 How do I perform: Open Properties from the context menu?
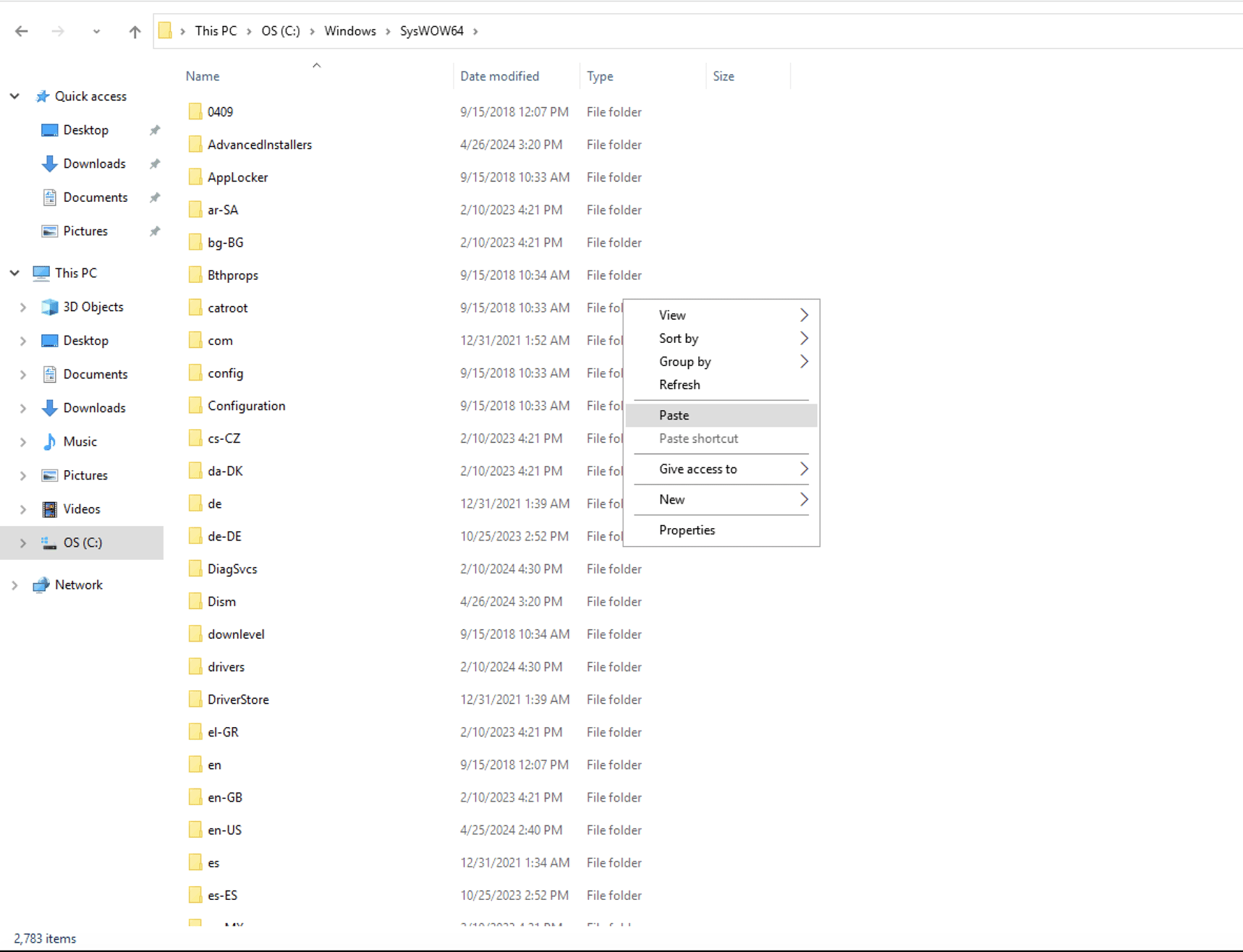pos(687,530)
